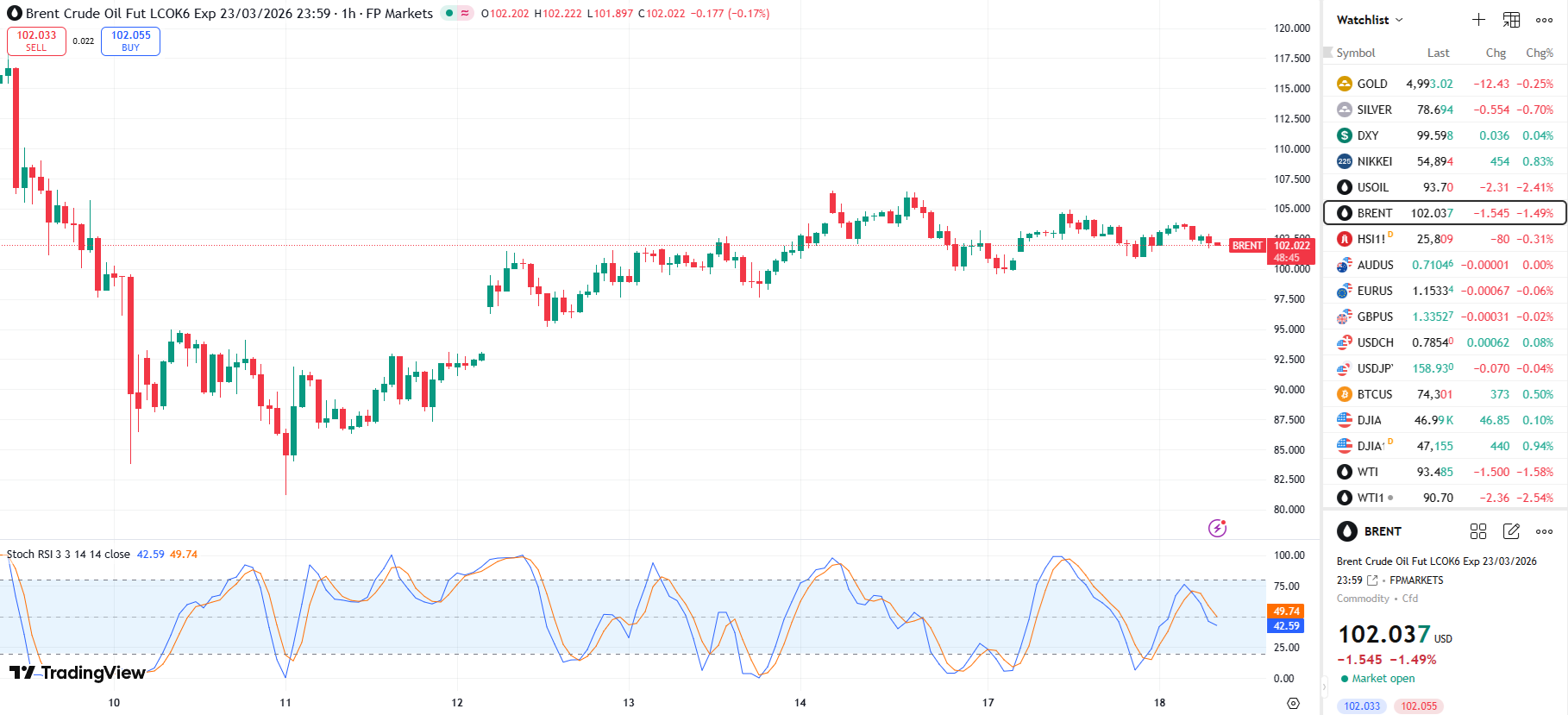Click the green market open status dot
The width and height of the screenshot is (1568, 715).
click(1345, 679)
